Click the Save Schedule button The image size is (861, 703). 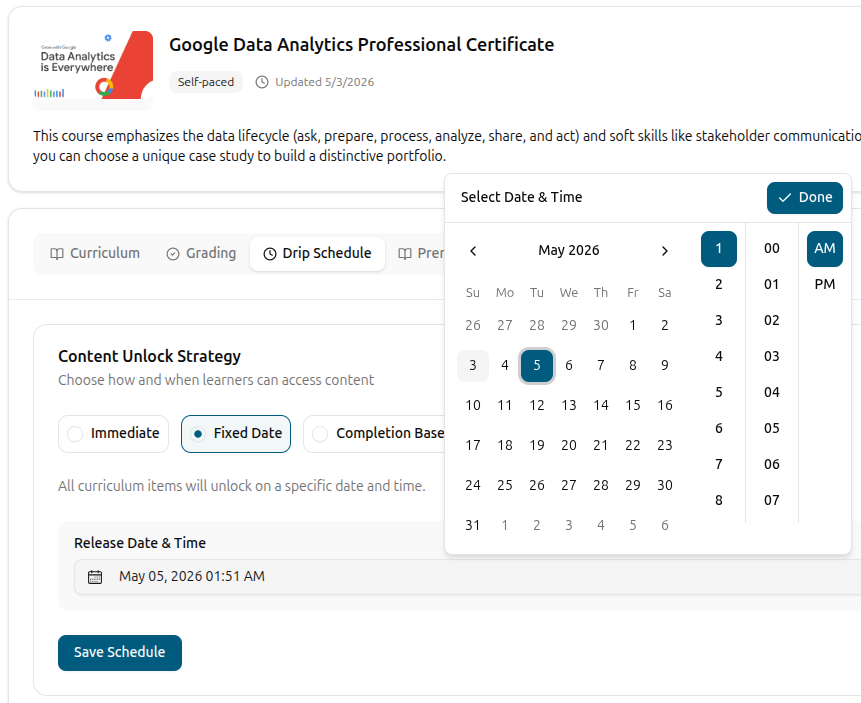[x=120, y=652]
